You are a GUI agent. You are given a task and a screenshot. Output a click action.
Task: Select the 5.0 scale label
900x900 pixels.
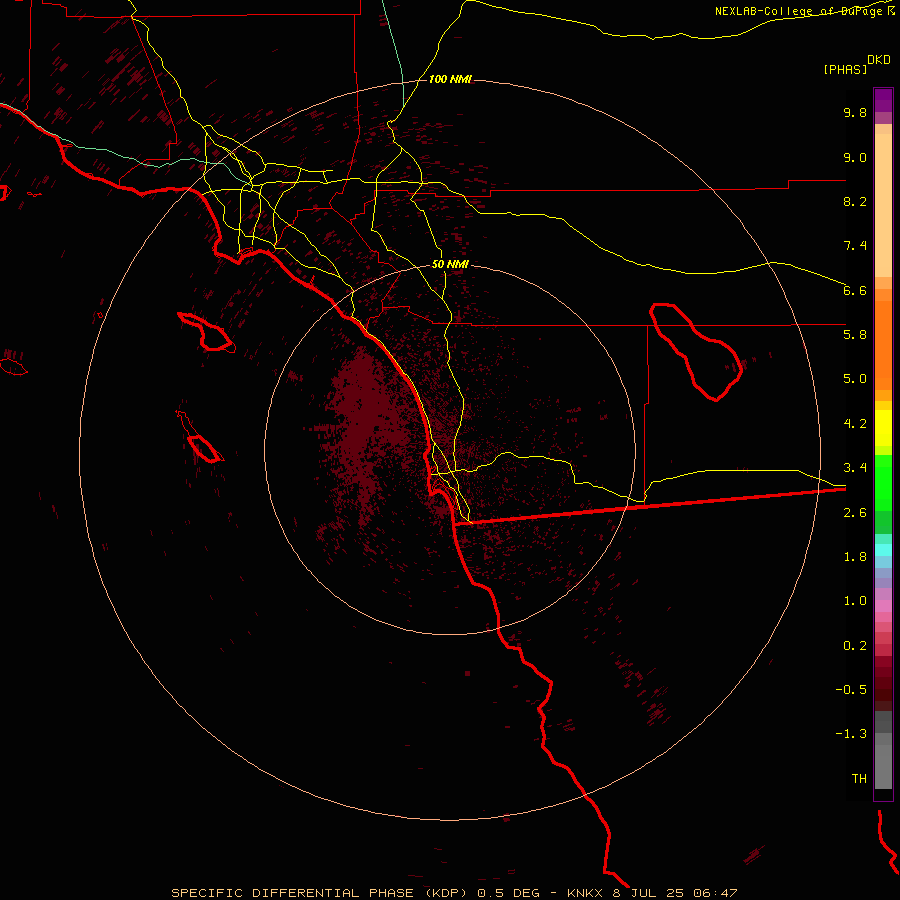[855, 379]
